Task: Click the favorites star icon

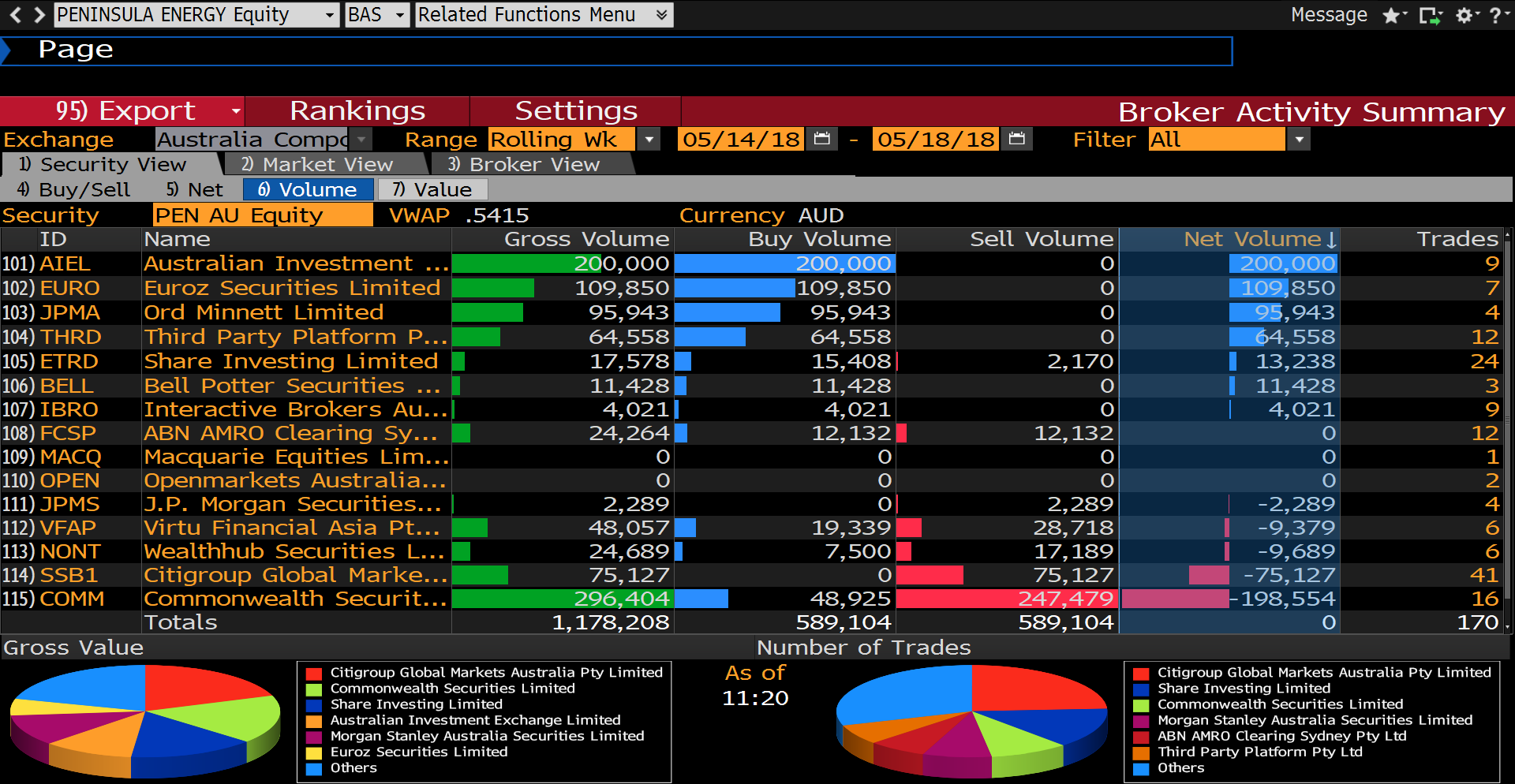Action: 1391,15
